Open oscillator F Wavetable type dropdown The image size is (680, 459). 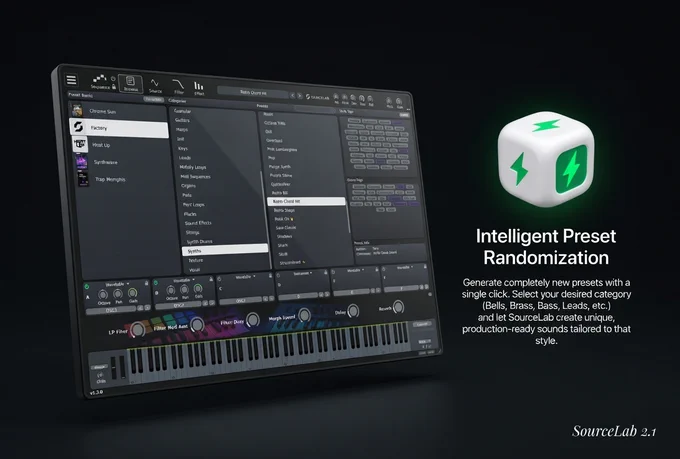[x=405, y=267]
